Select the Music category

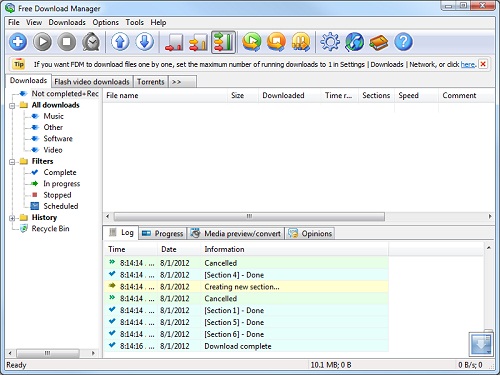click(53, 116)
